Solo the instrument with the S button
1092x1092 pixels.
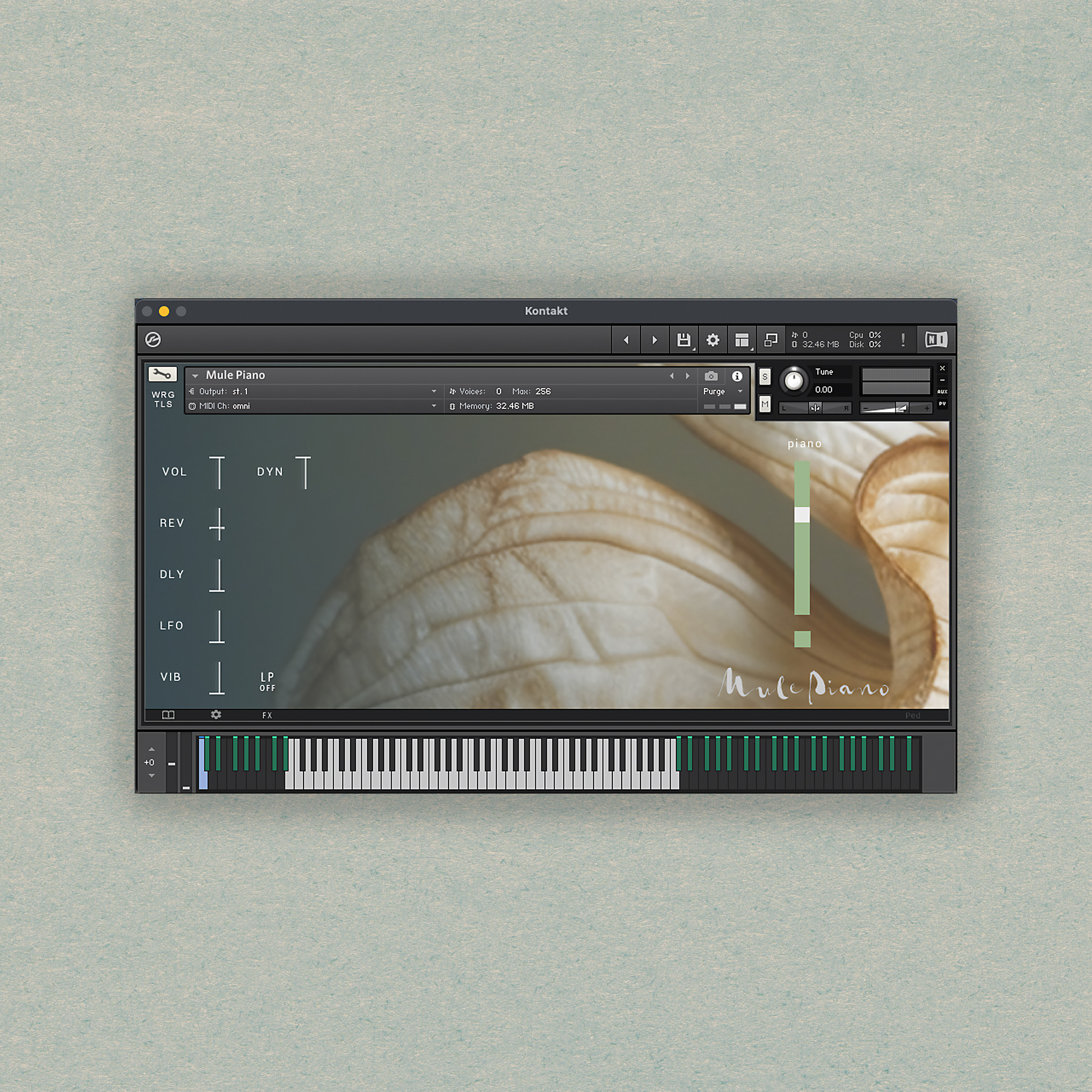(x=765, y=376)
